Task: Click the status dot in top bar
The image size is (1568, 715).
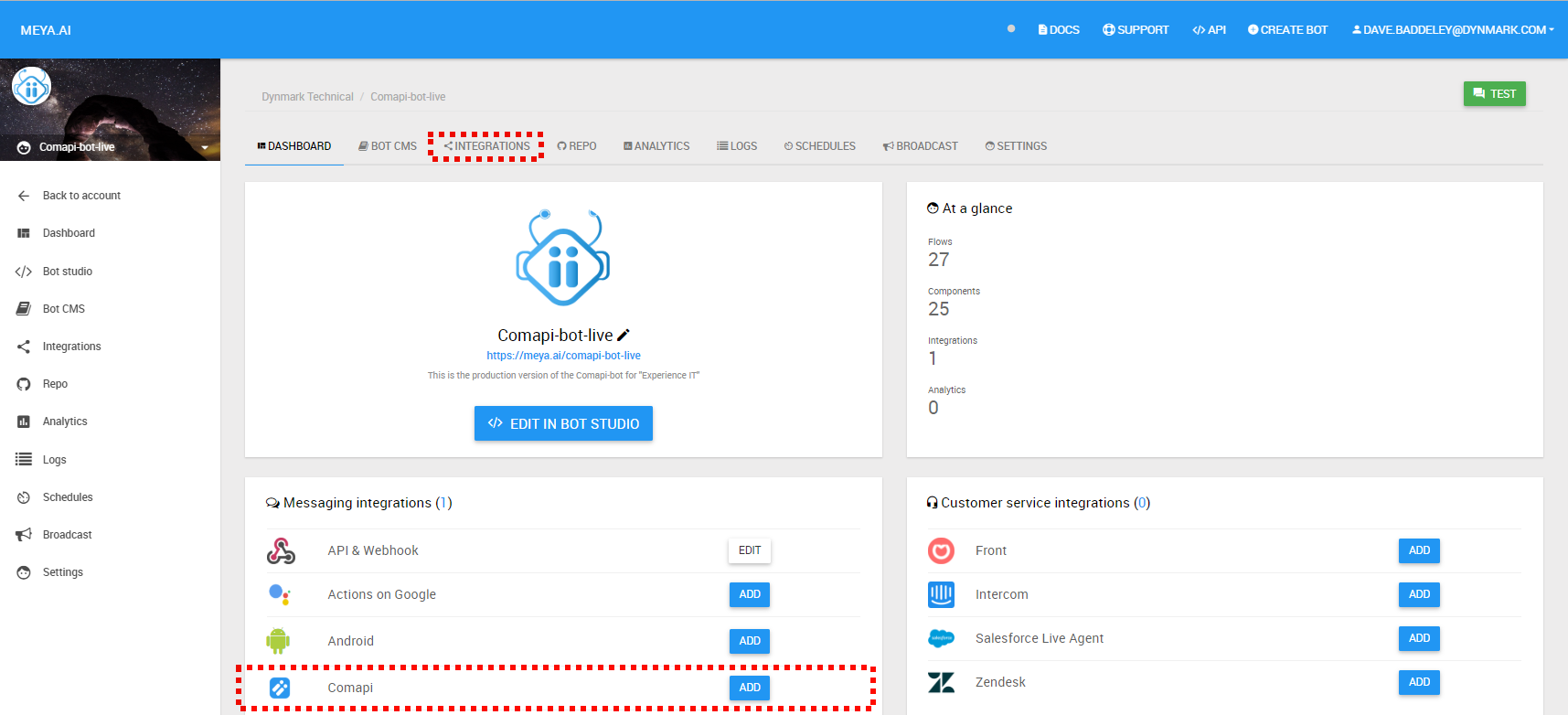Action: click(x=1011, y=28)
